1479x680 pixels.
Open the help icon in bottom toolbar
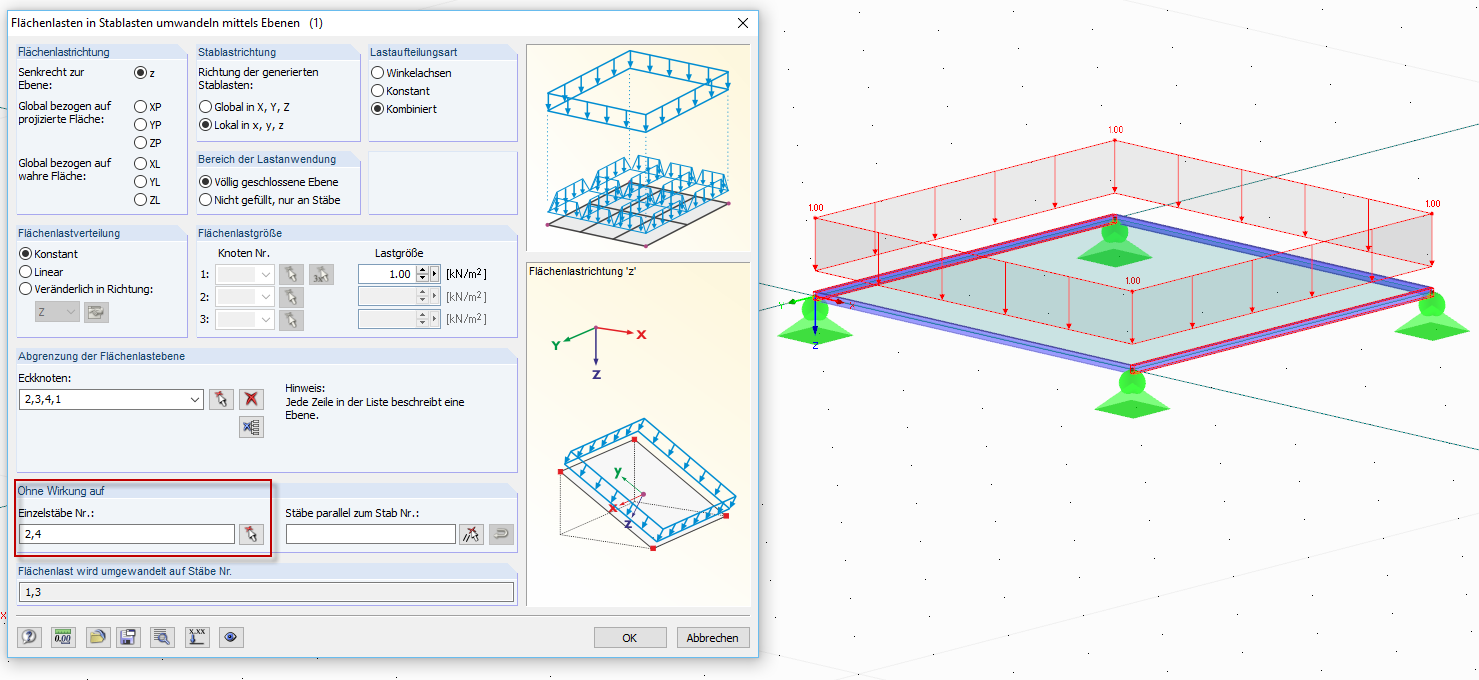tap(30, 637)
